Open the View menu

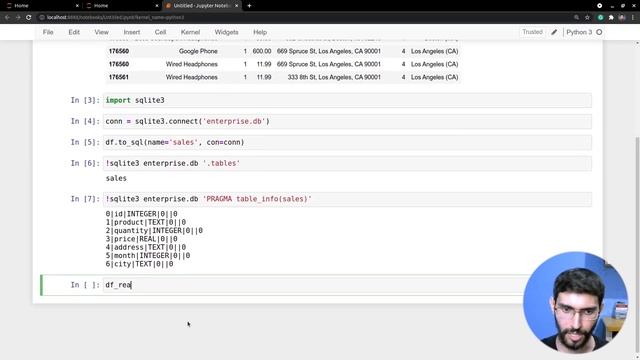[x=102, y=32]
